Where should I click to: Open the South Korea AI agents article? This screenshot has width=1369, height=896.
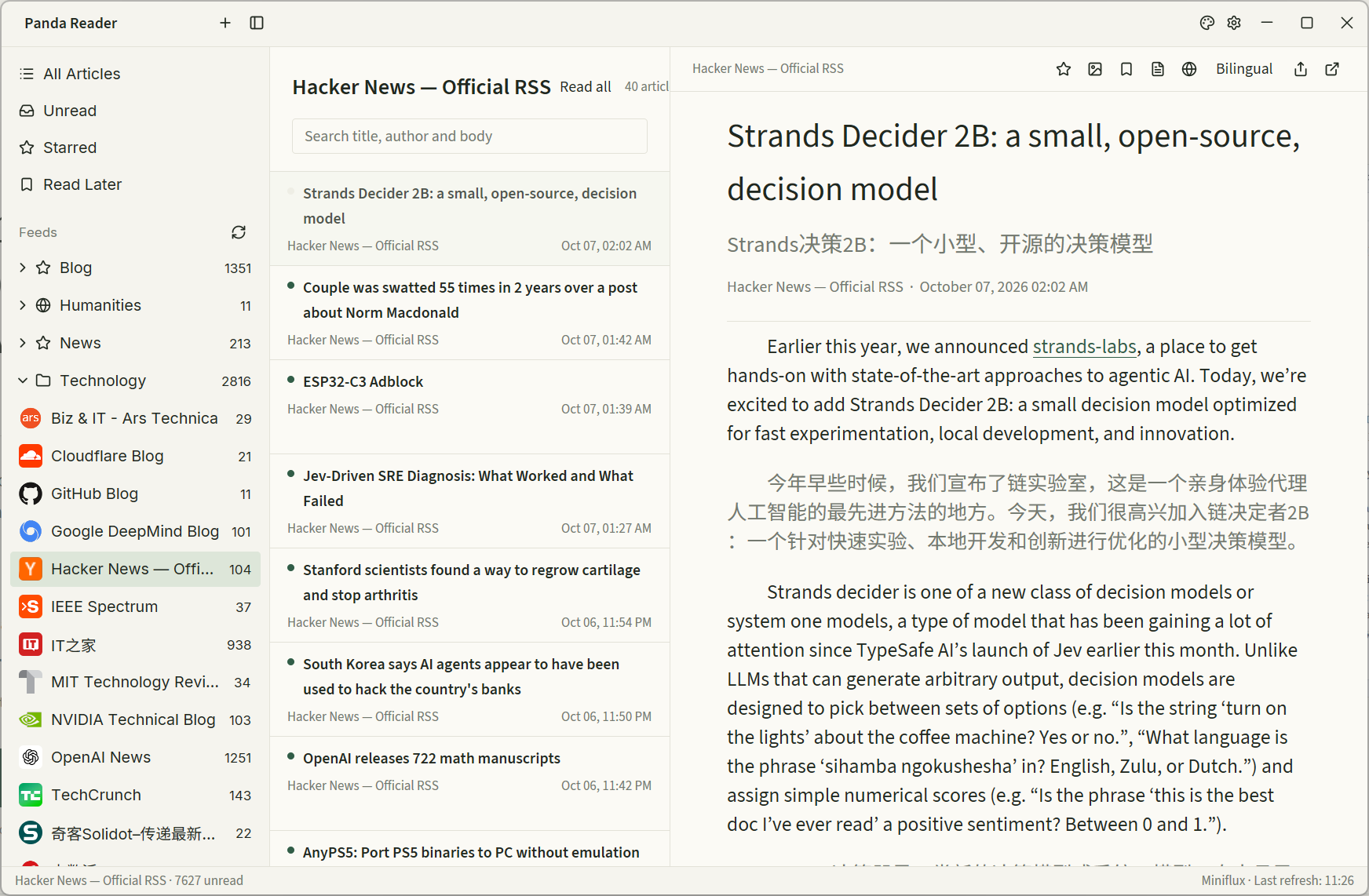pyautogui.click(x=469, y=690)
